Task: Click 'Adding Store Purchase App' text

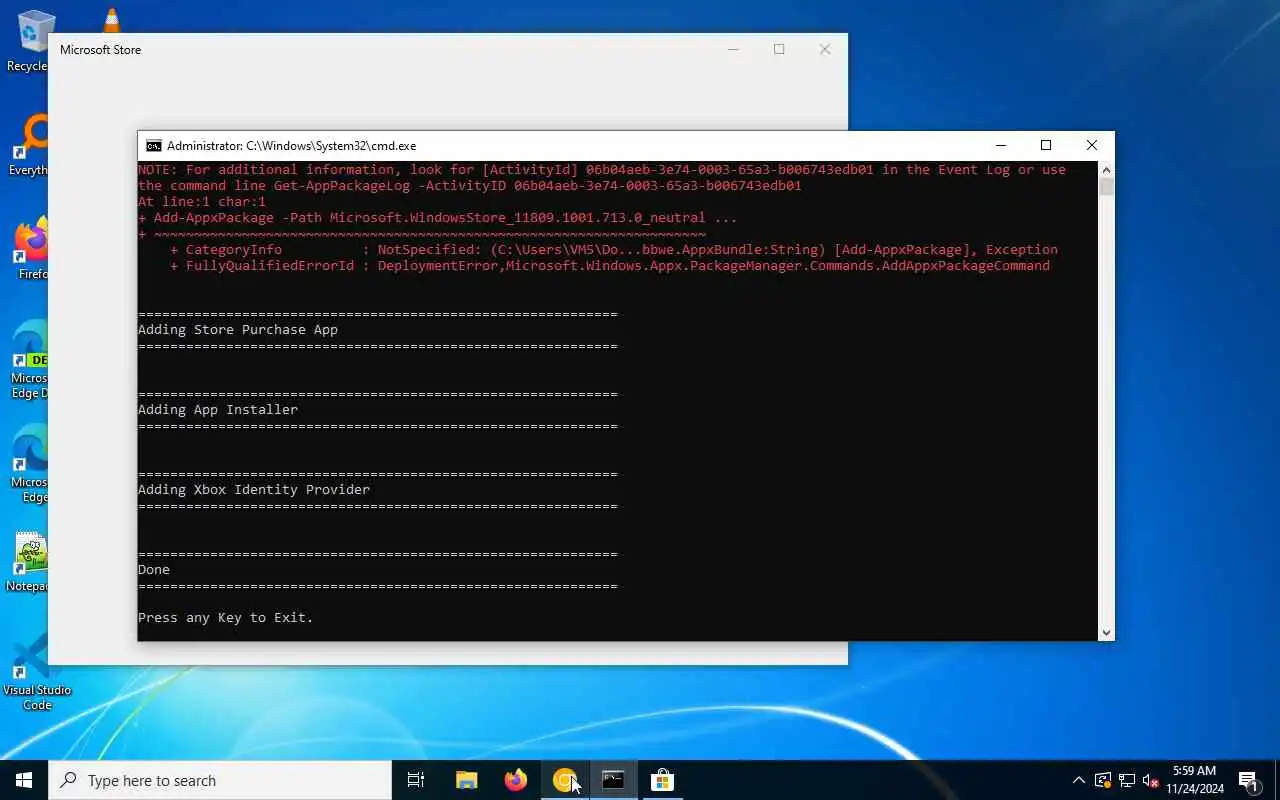Action: (238, 330)
